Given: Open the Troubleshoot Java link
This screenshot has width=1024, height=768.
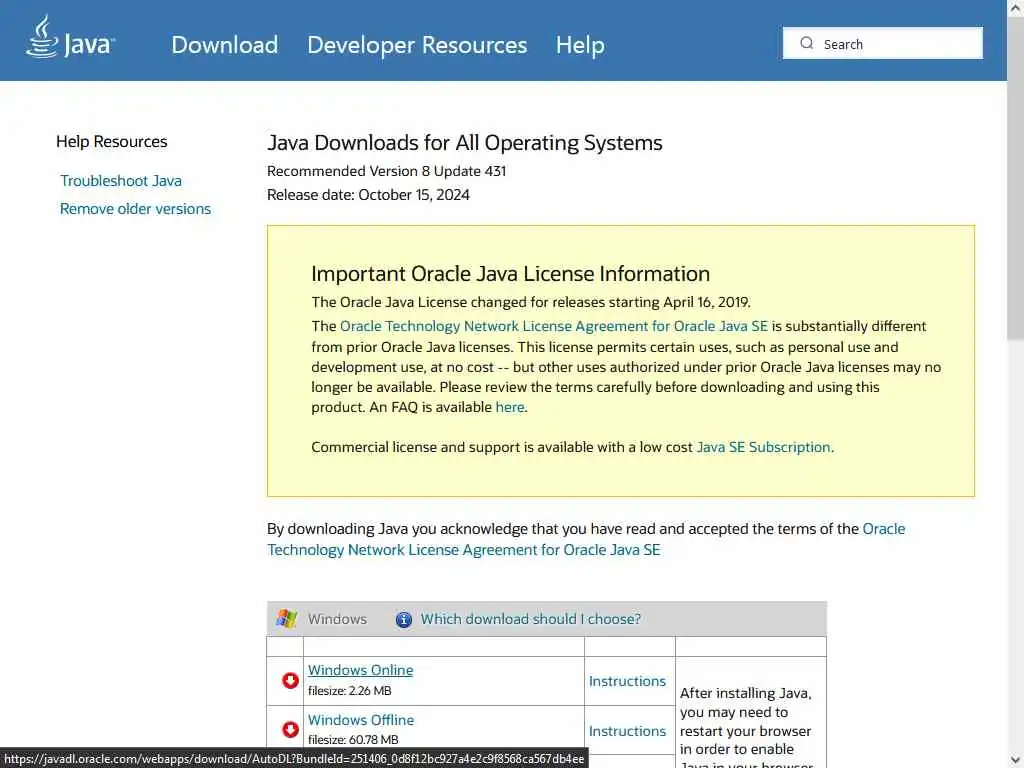Looking at the screenshot, I should pyautogui.click(x=121, y=181).
